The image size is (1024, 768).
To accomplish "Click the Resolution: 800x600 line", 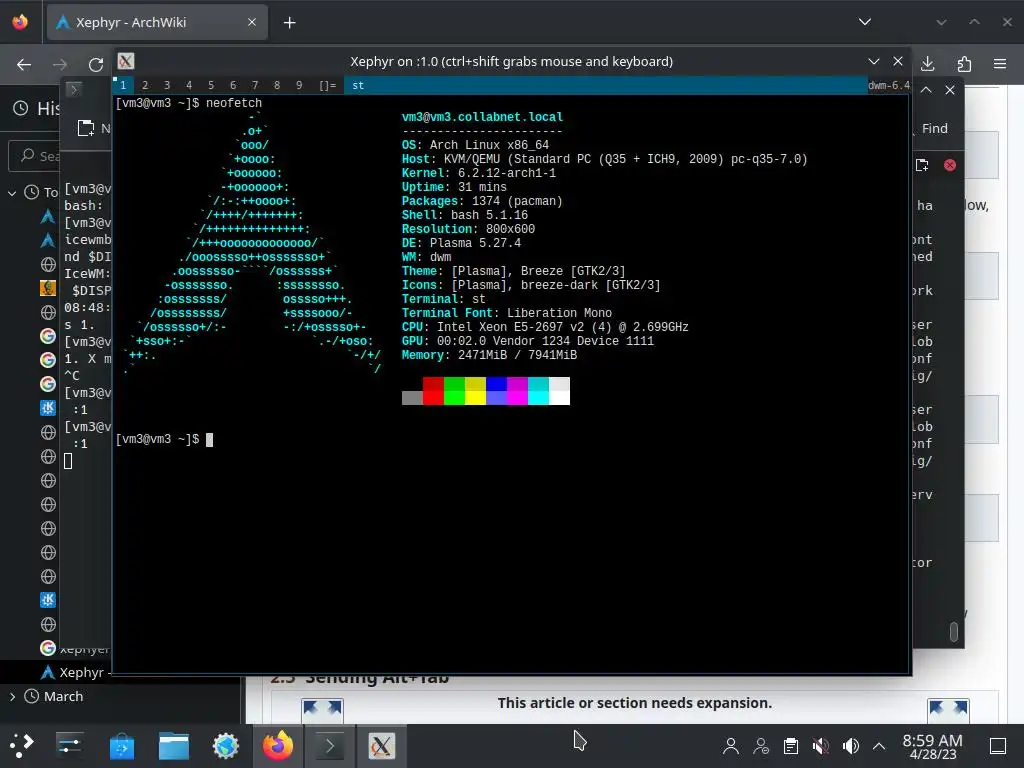I will (468, 229).
